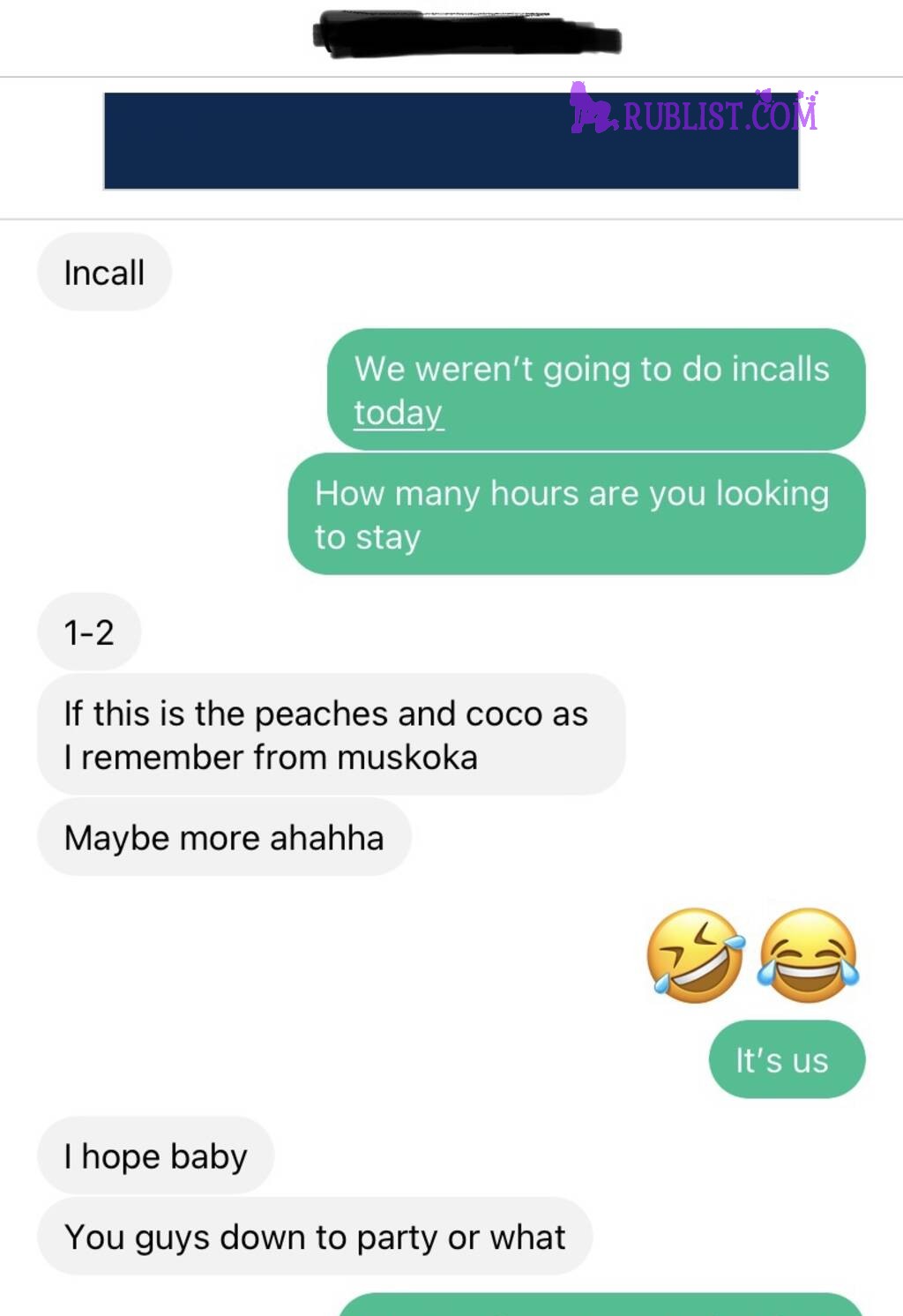Tap "You guys down to party" message
The width and height of the screenshot is (903, 1316).
pyautogui.click(x=315, y=1237)
